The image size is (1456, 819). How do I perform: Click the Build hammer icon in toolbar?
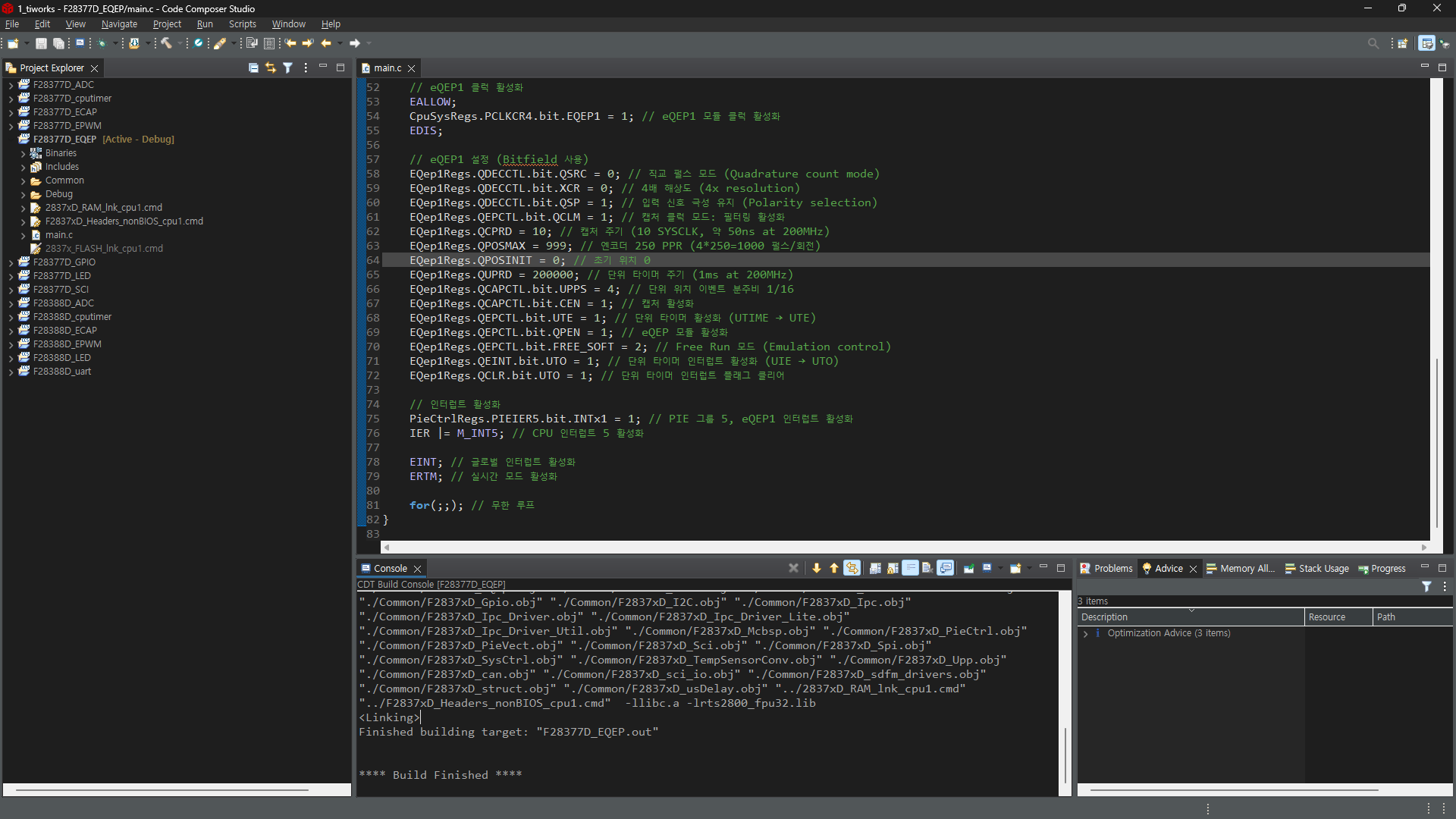point(166,43)
